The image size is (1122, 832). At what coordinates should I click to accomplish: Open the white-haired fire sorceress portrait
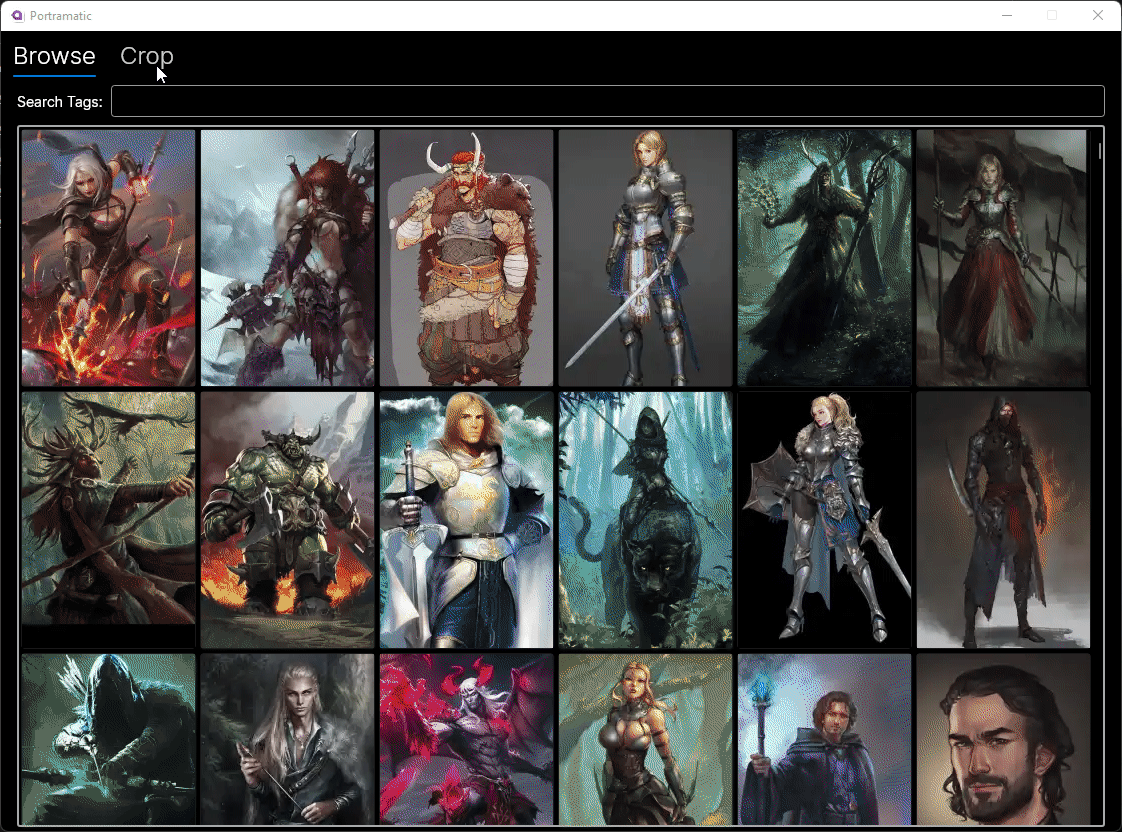107,256
